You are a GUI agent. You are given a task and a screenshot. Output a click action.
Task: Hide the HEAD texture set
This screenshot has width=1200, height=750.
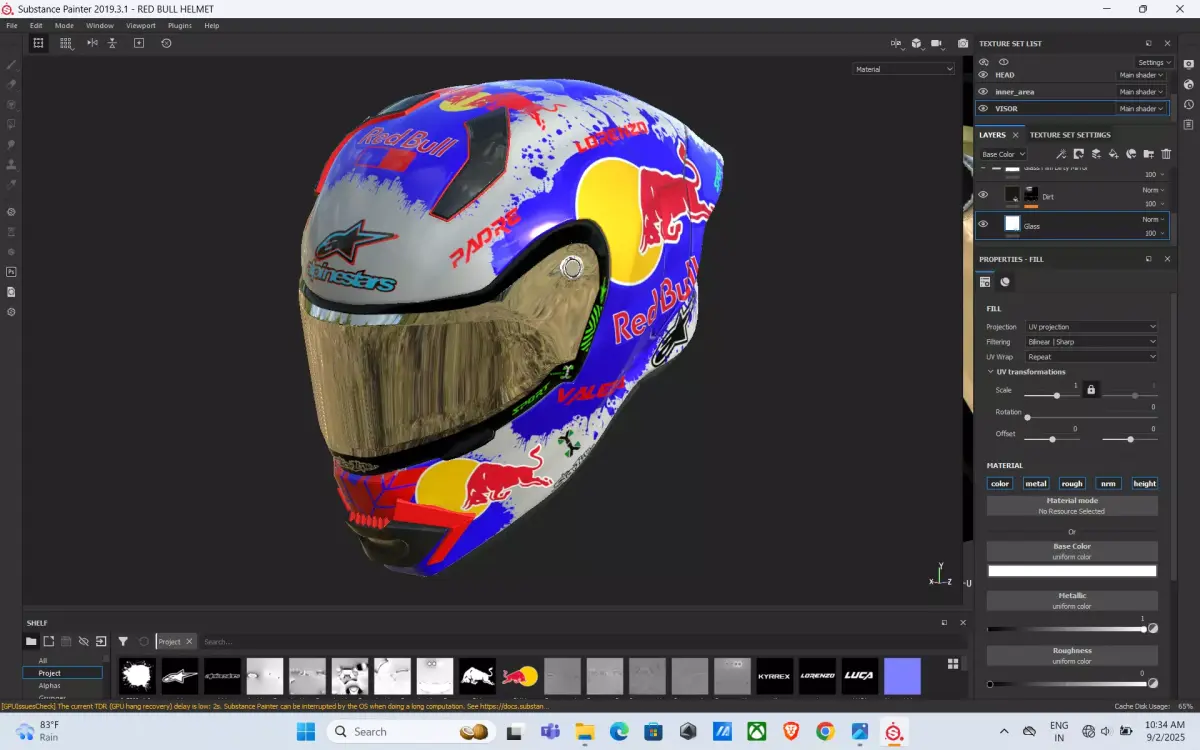tap(983, 75)
